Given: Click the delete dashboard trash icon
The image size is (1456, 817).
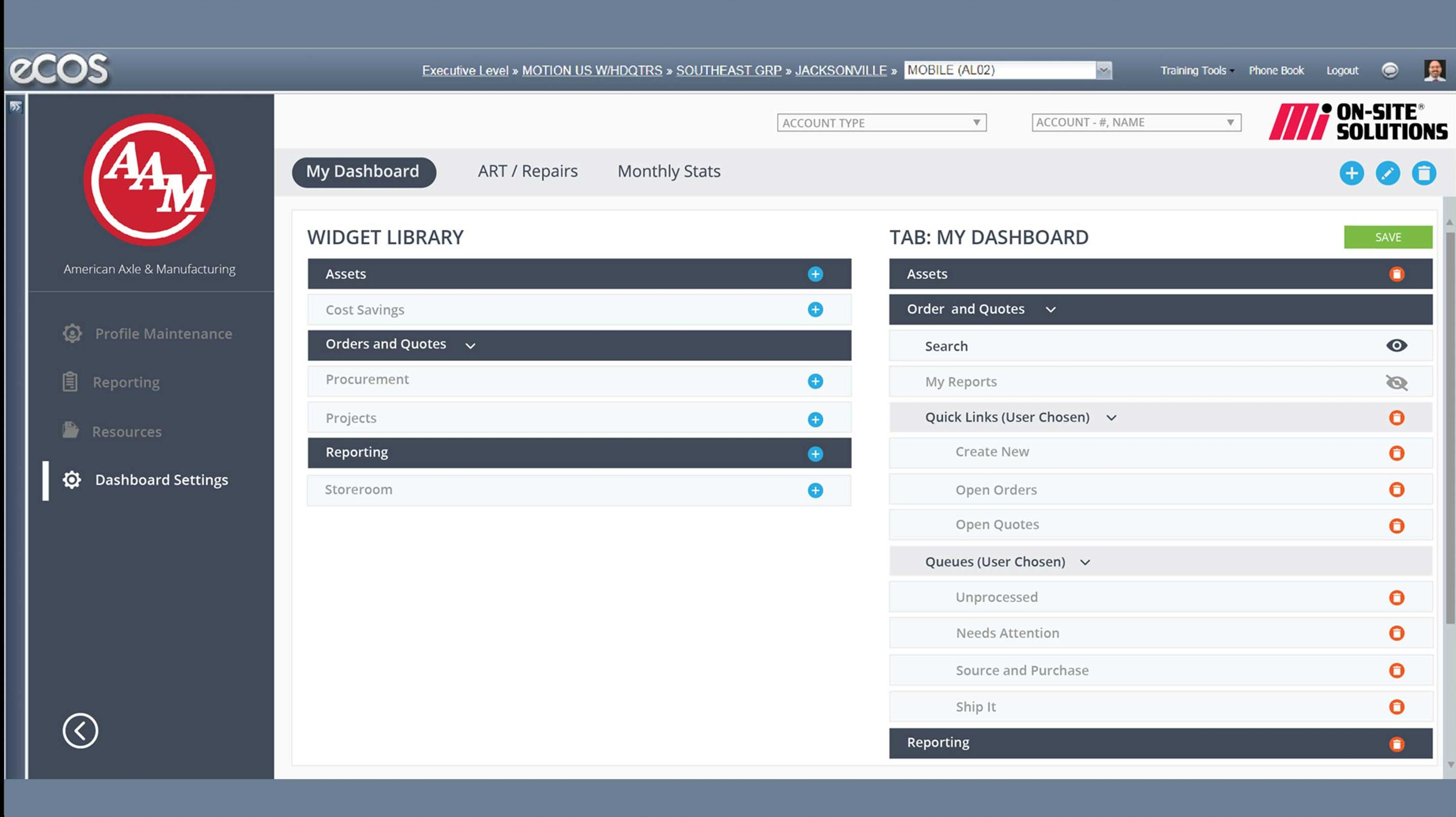Looking at the screenshot, I should pos(1424,171).
